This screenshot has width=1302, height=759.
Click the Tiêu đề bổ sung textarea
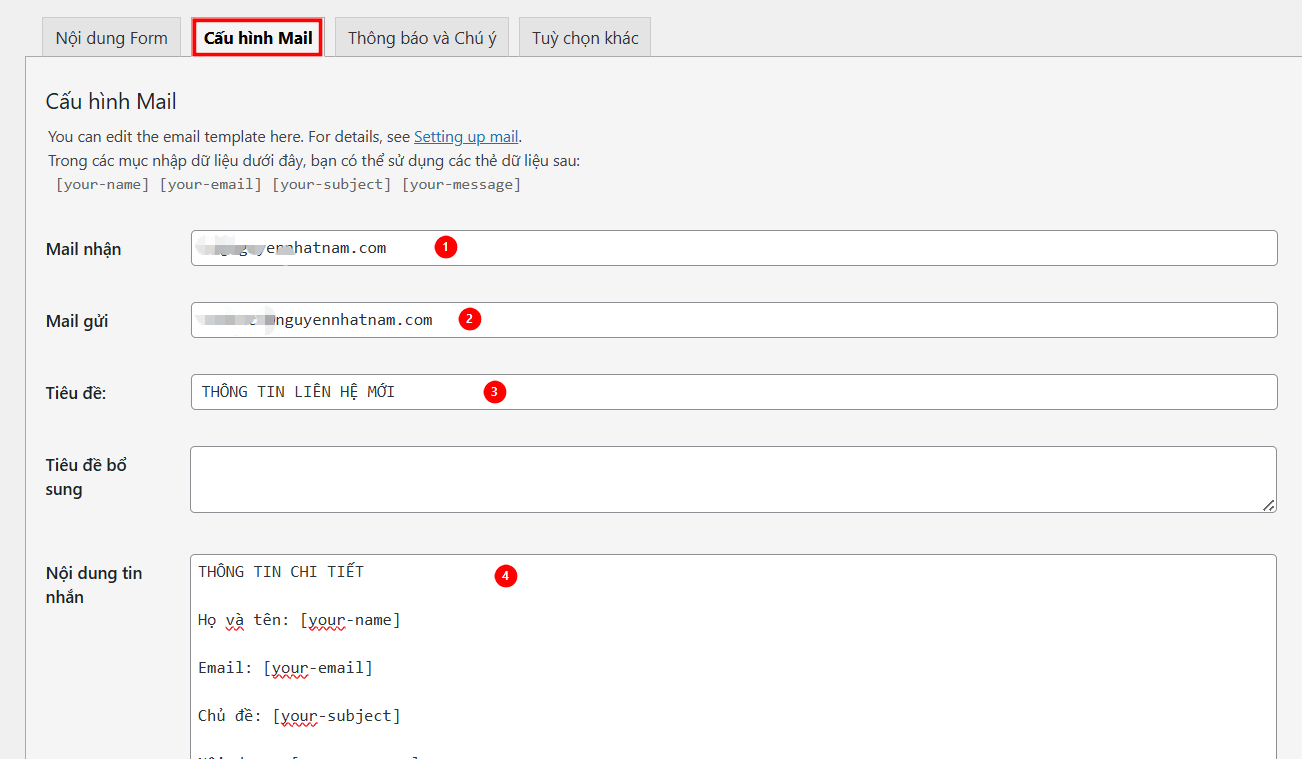pyautogui.click(x=734, y=479)
